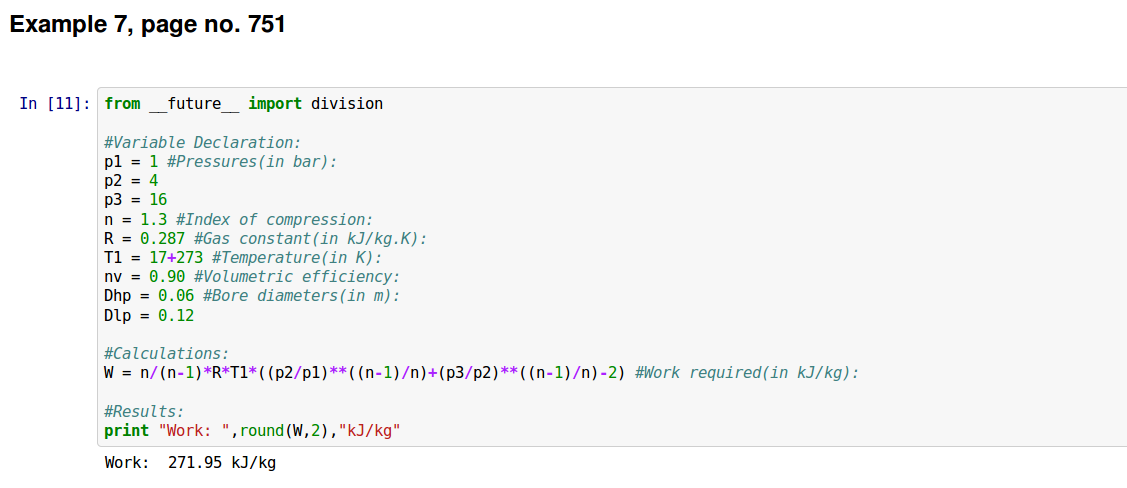Click the "Work: 271.95 kJ/kg" output text
Viewport: 1127px width, 488px height.
click(190, 464)
